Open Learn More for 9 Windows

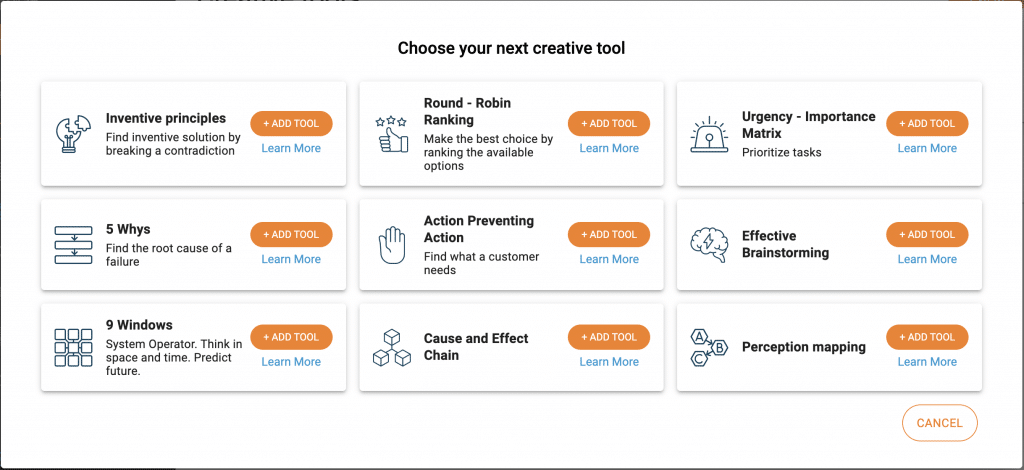pyautogui.click(x=291, y=362)
